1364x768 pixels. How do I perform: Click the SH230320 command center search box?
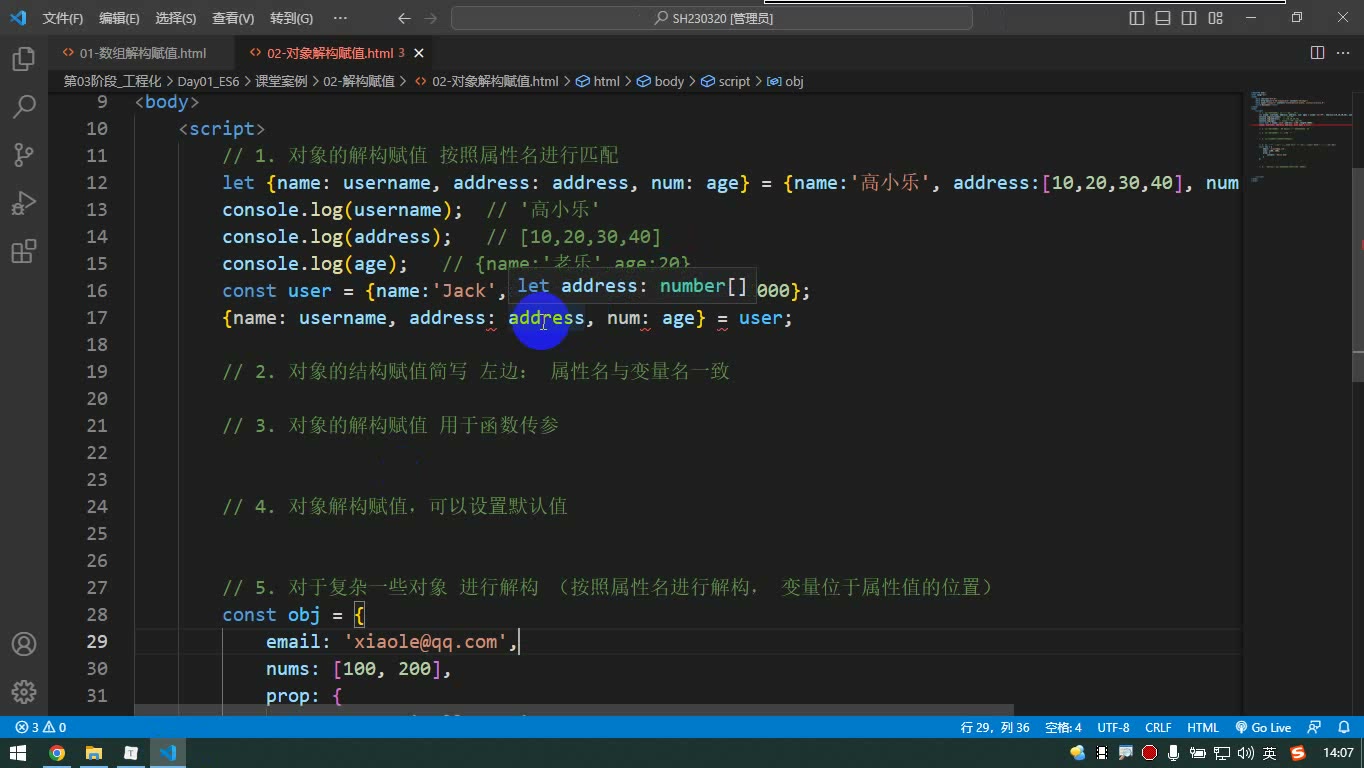[712, 18]
